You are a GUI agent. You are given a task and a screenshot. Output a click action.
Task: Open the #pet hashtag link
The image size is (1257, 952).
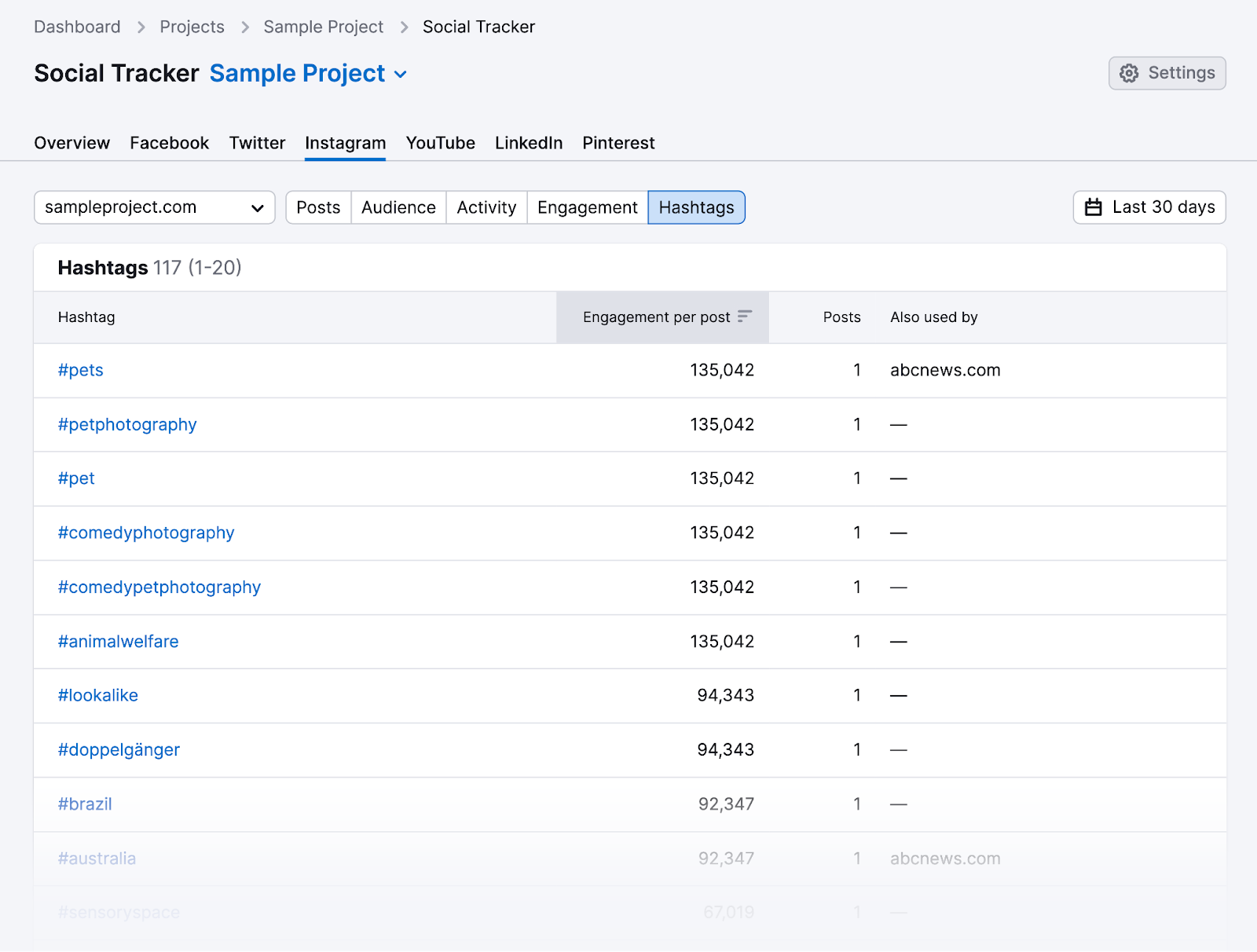[76, 478]
